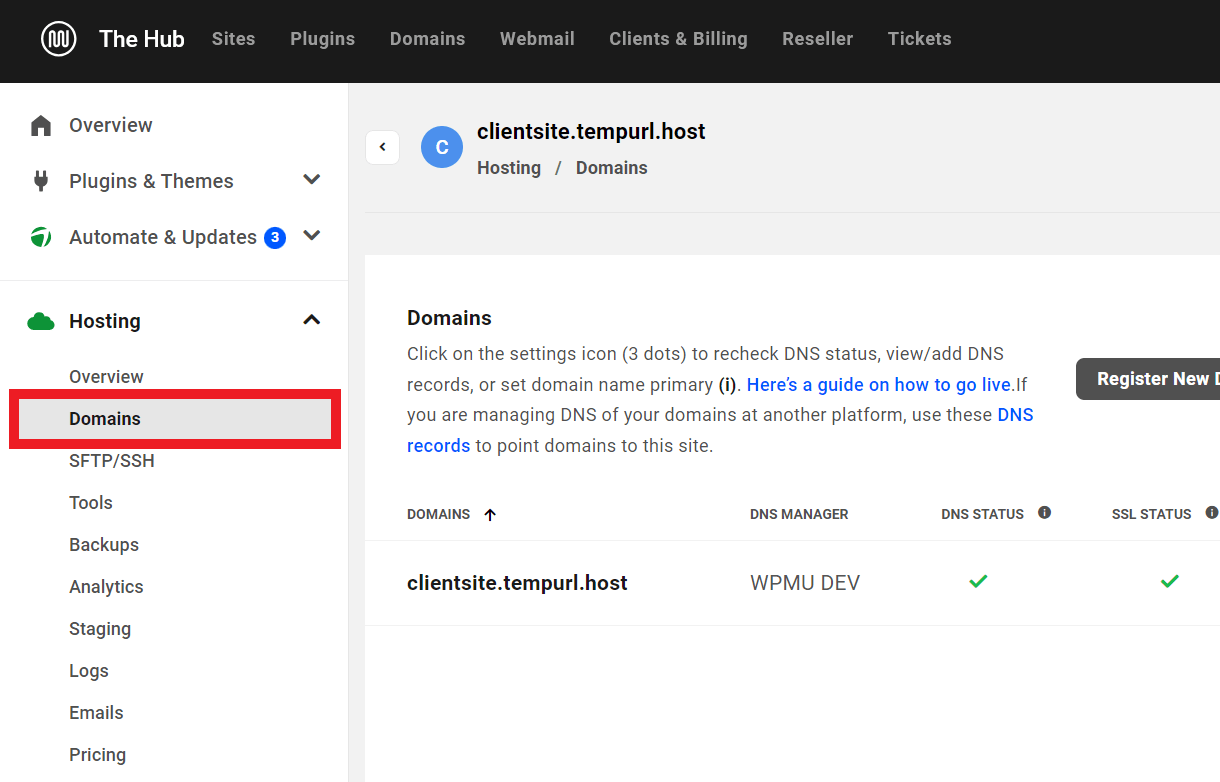Expand the Automate & Updates chevron

point(312,236)
